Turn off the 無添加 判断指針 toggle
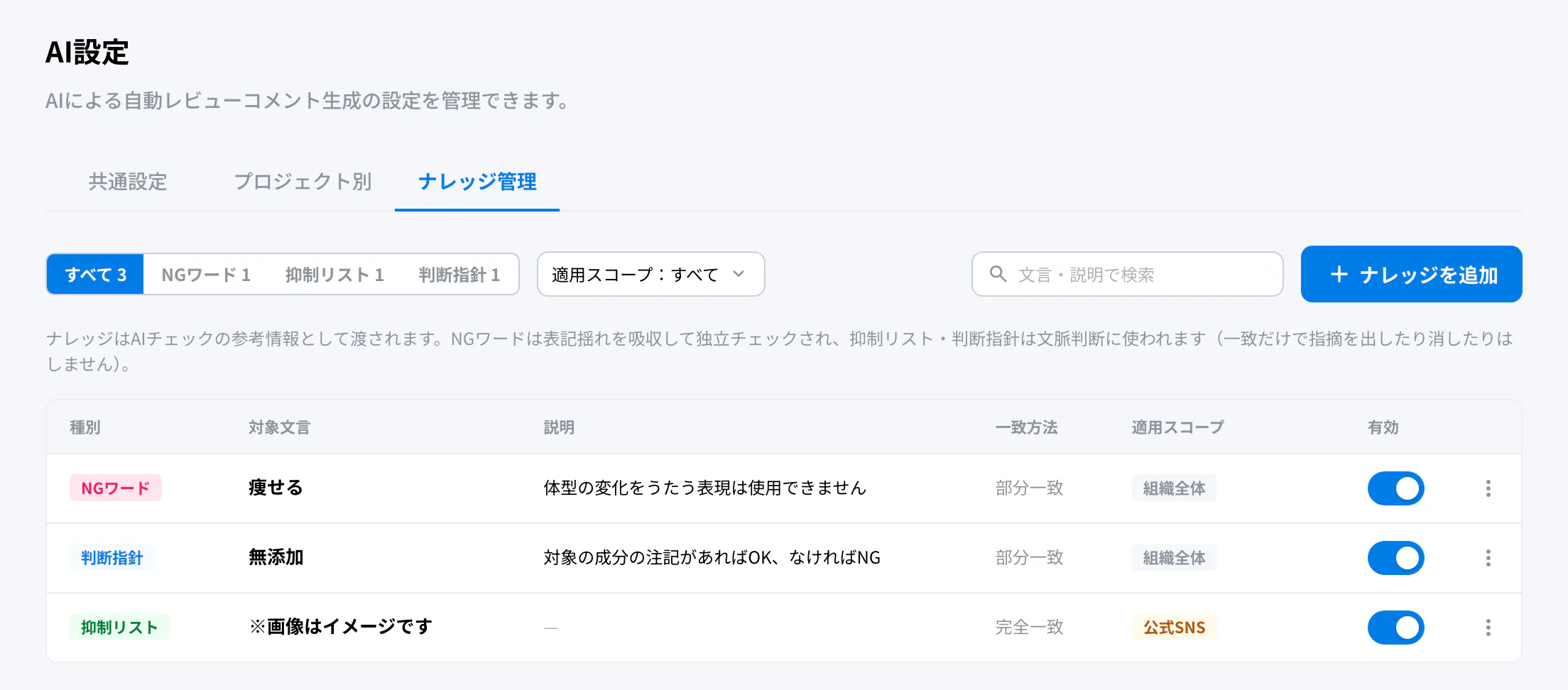1568x690 pixels. (1395, 558)
